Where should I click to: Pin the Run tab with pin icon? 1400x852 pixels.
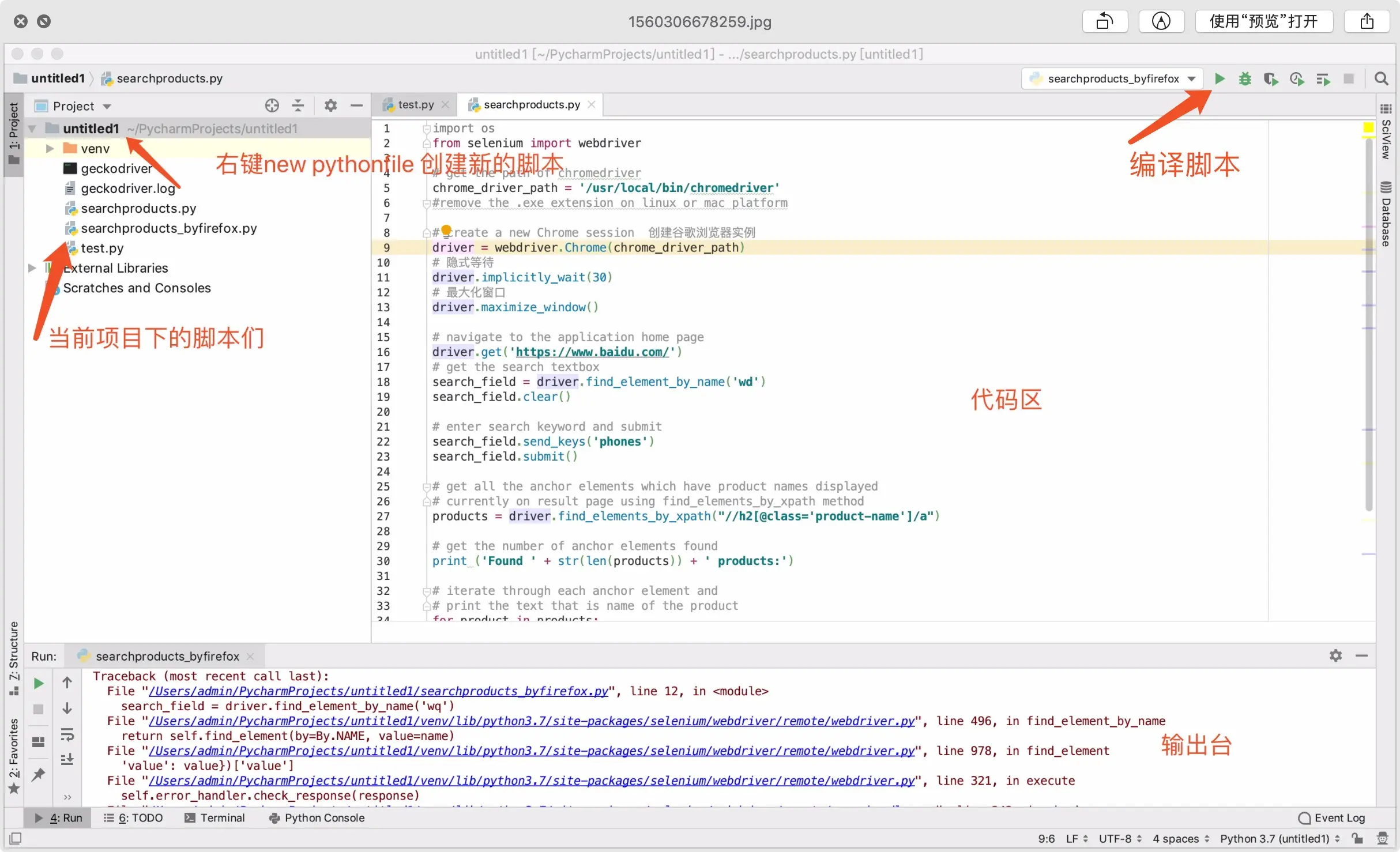point(39,774)
